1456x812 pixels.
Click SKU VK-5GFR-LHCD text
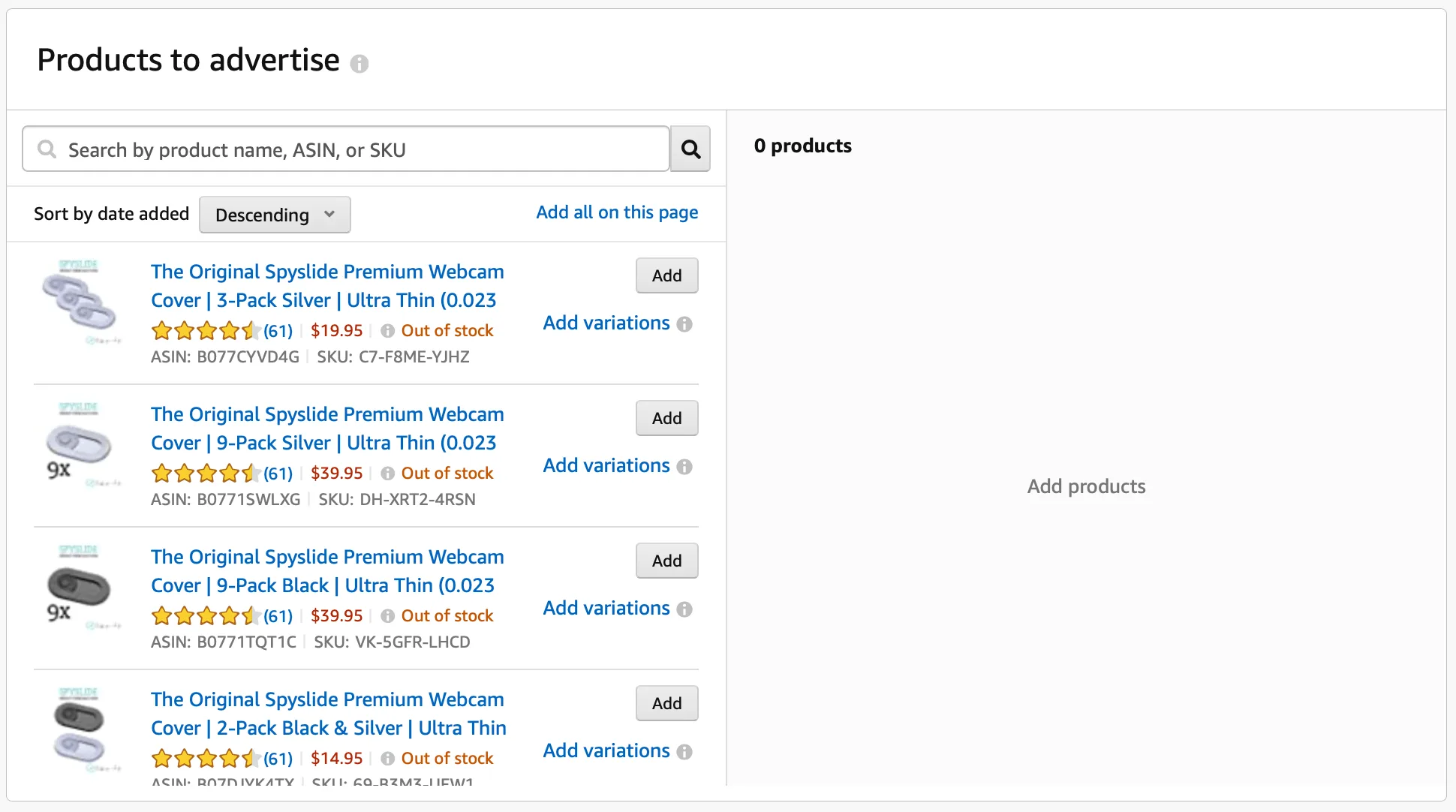click(x=392, y=642)
